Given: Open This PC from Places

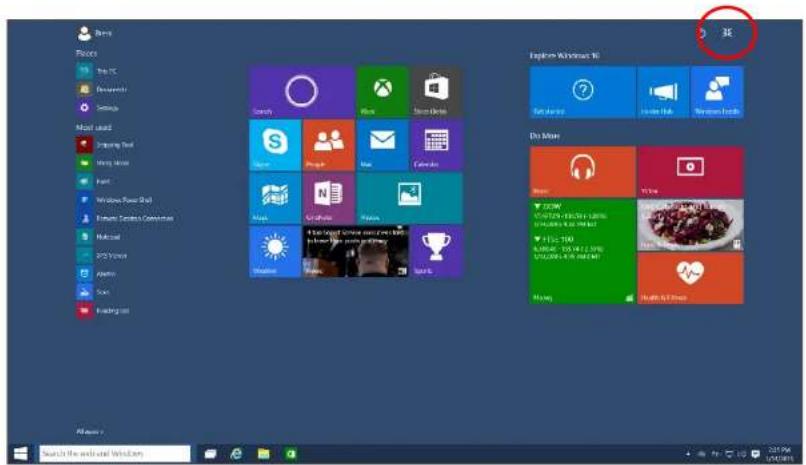Looking at the screenshot, I should (x=97, y=71).
